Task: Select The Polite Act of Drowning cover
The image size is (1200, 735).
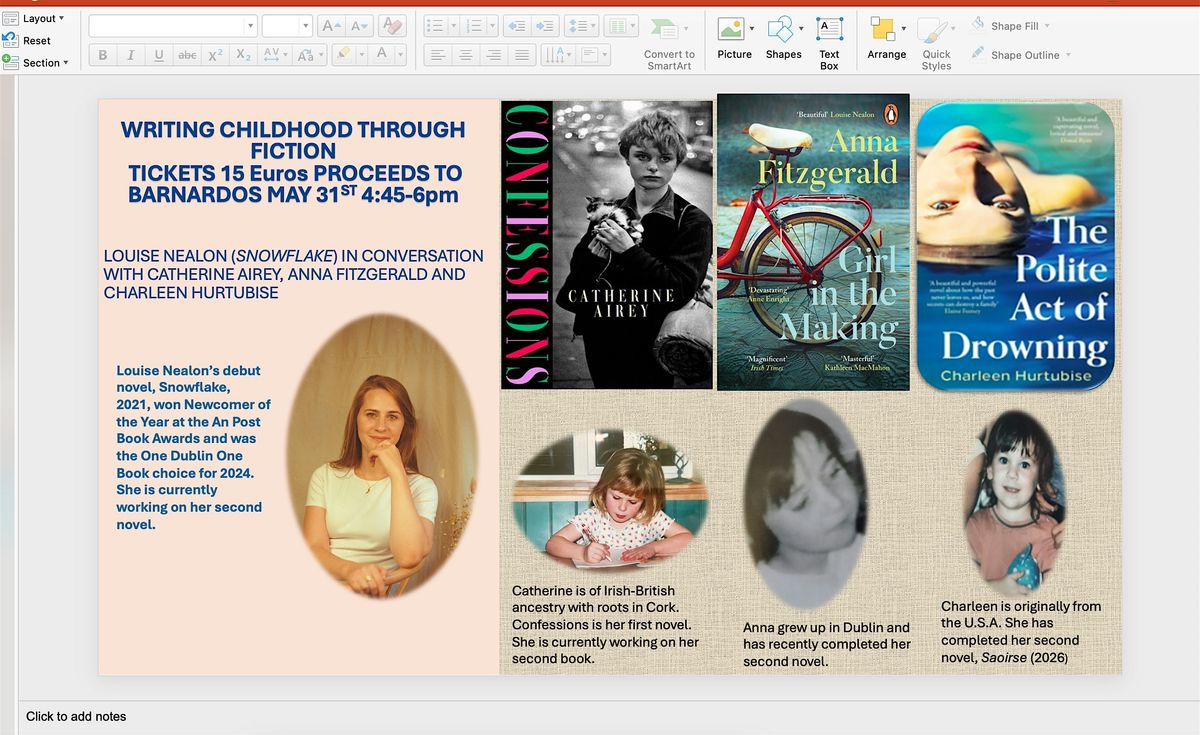Action: pos(1015,246)
